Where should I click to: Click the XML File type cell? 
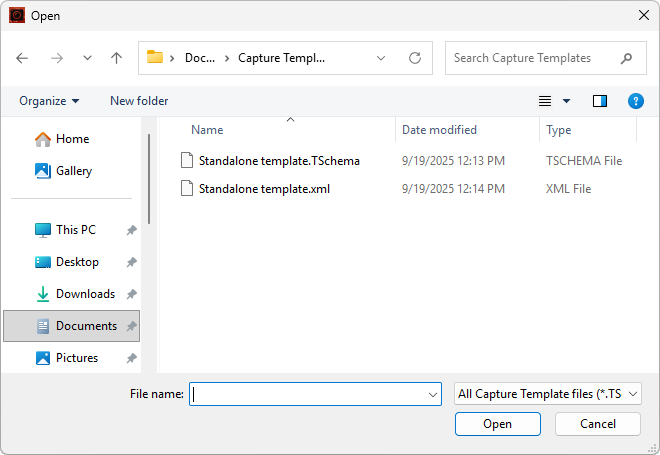pos(569,189)
